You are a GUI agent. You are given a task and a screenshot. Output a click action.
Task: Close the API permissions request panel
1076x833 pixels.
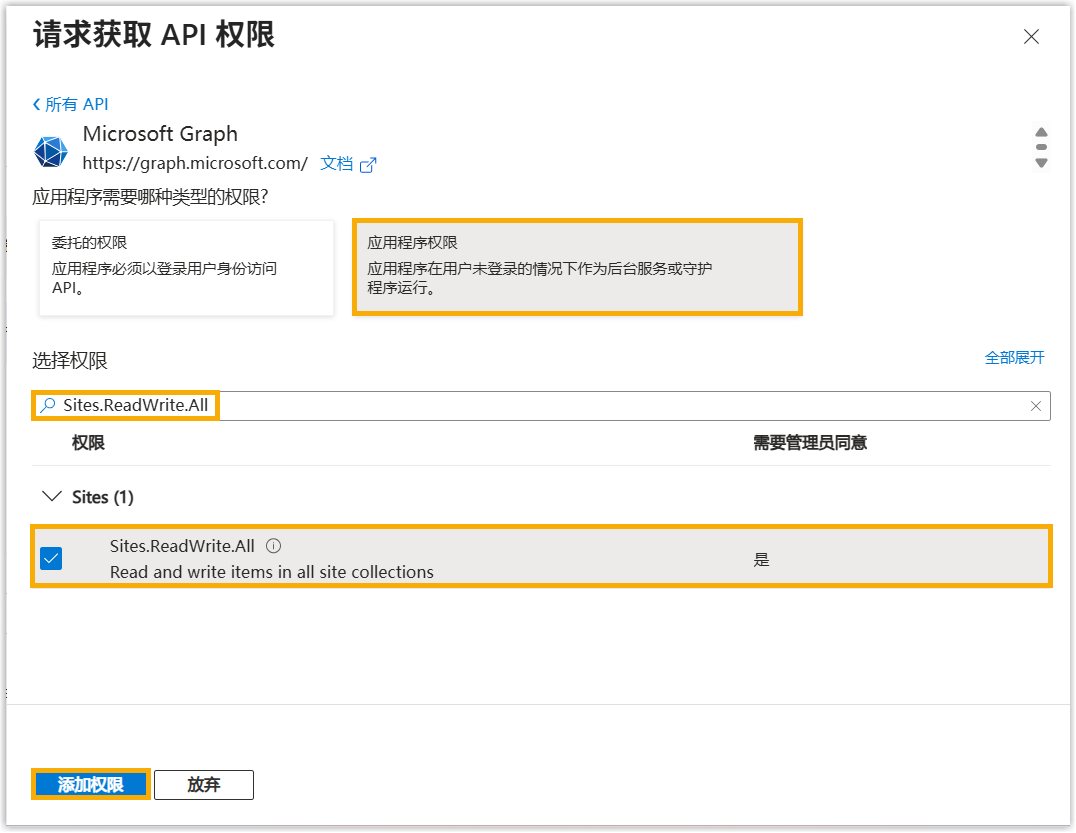[1031, 37]
